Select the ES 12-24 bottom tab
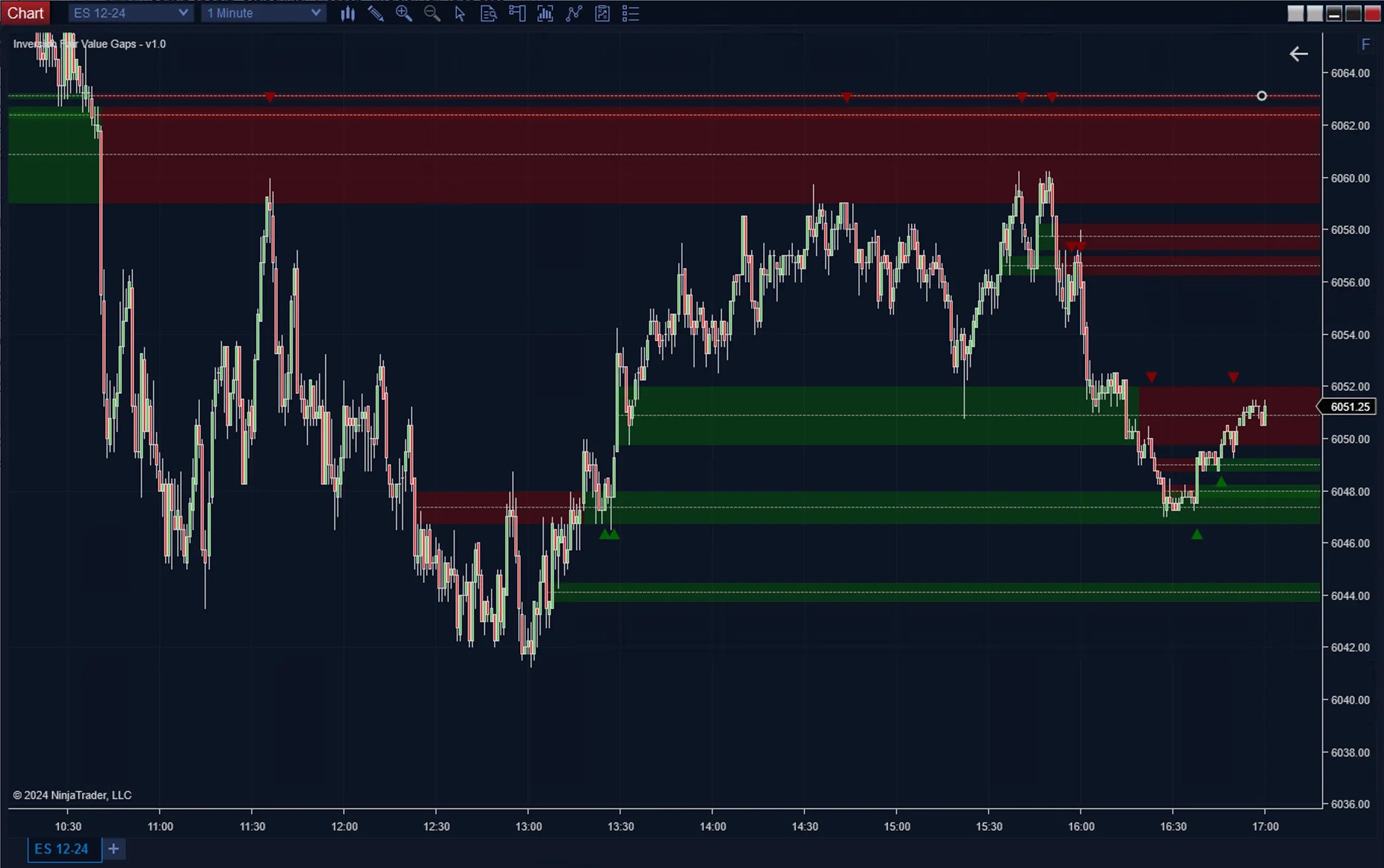 coord(61,849)
